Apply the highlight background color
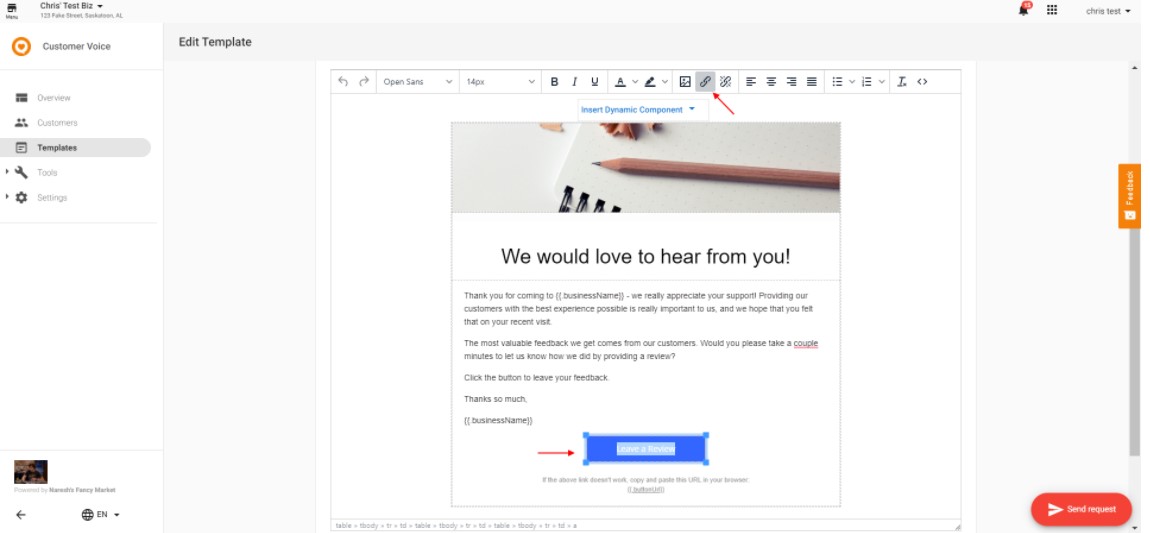 650,82
